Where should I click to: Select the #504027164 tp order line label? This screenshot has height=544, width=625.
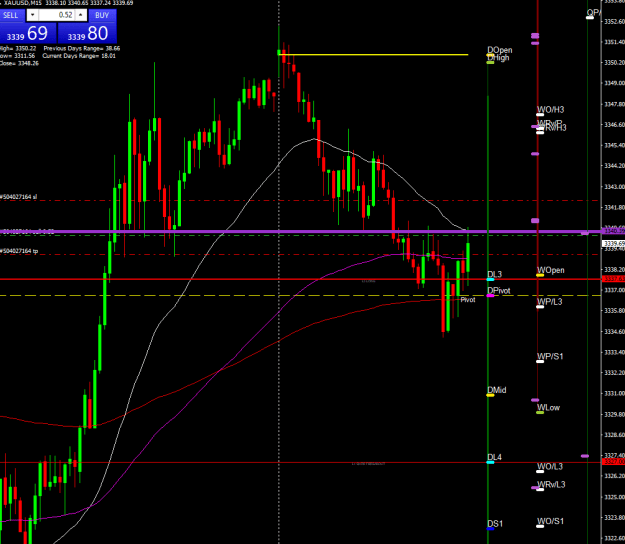[19, 251]
